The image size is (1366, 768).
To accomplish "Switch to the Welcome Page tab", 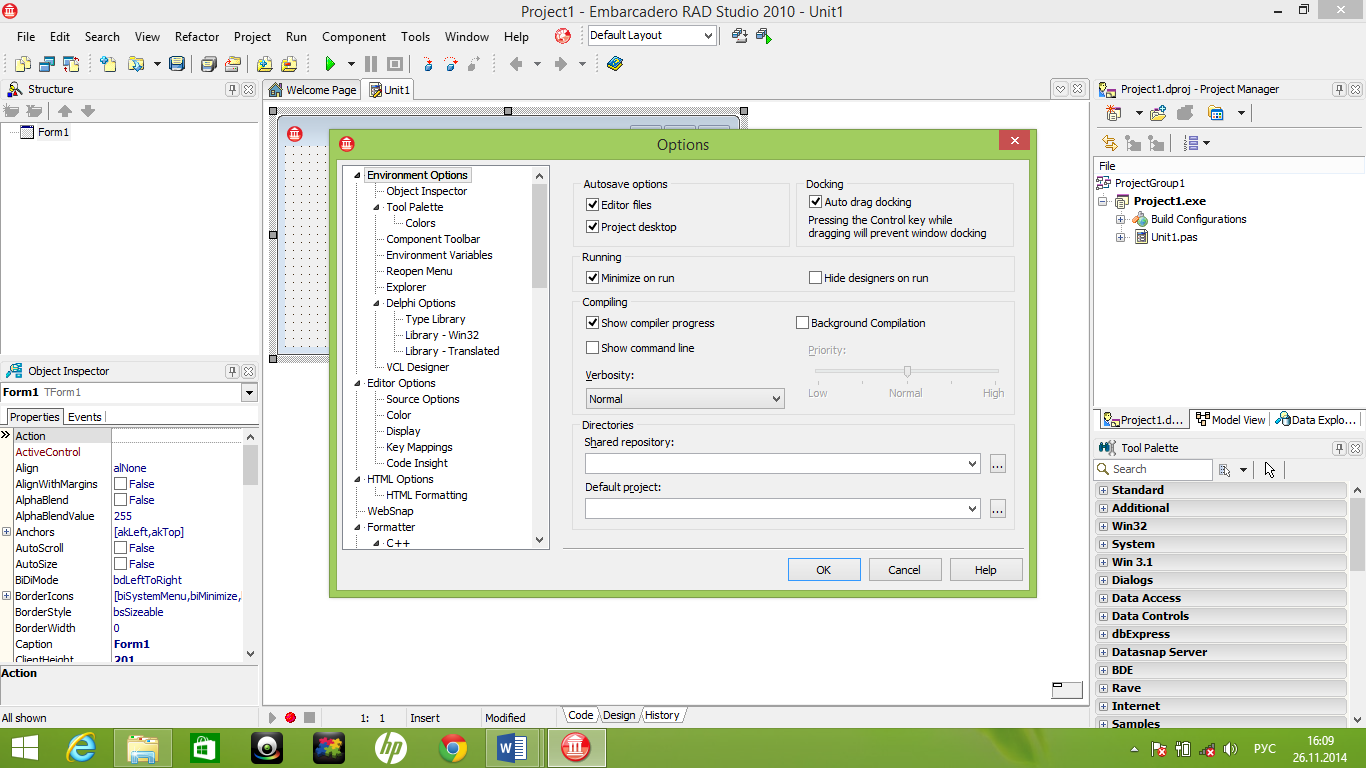I will coord(312,90).
